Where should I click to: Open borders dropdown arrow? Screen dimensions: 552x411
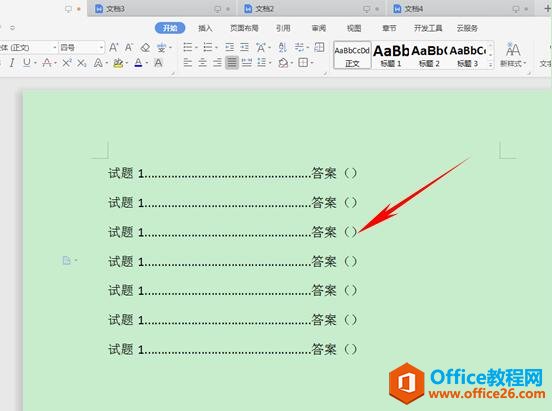coord(312,63)
